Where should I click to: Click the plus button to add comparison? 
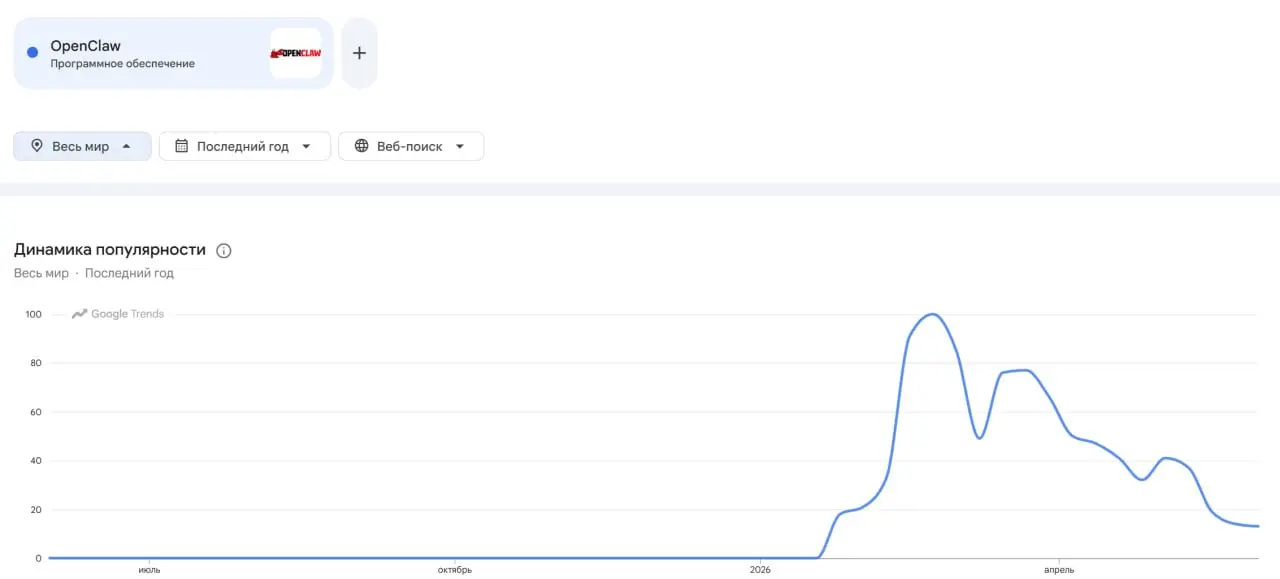(x=359, y=53)
